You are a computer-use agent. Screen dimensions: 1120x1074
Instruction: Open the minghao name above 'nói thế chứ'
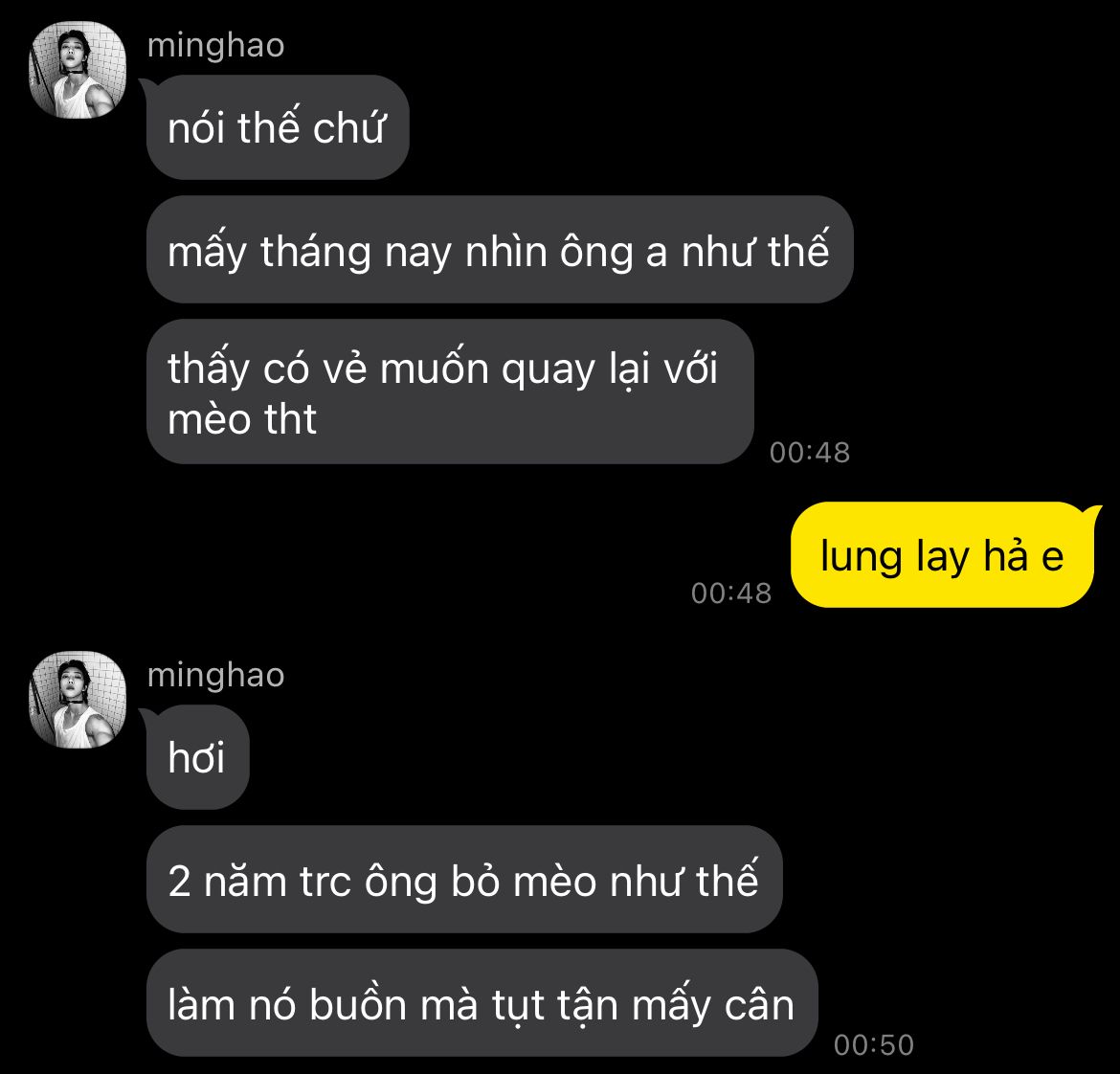tap(215, 46)
